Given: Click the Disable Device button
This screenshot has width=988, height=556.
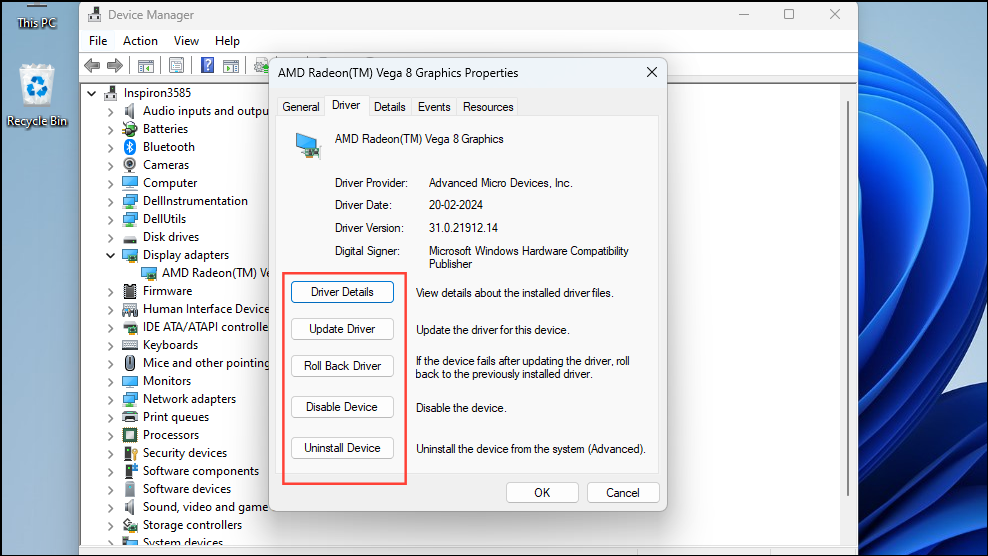Looking at the screenshot, I should click(x=342, y=407).
